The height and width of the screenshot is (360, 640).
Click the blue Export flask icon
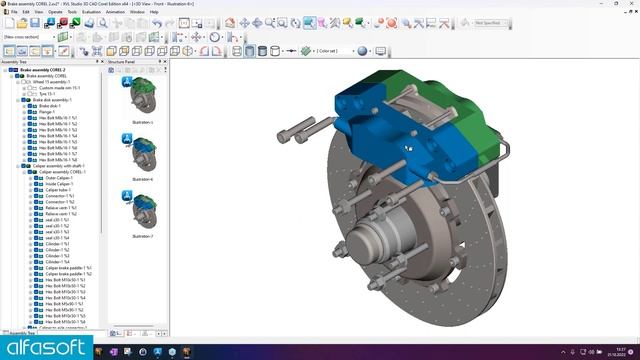point(50,23)
